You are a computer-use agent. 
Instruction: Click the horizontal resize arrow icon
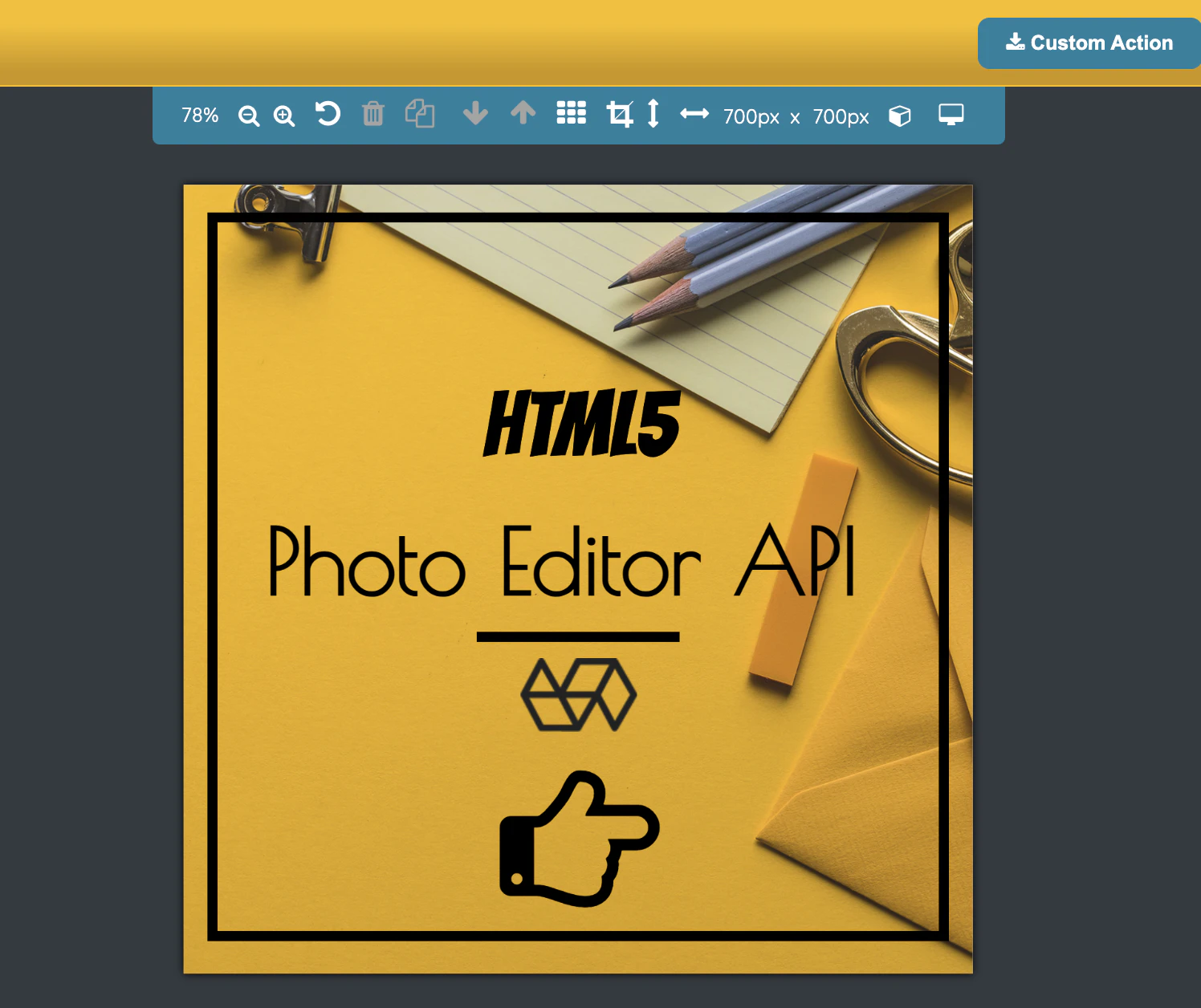click(x=695, y=115)
